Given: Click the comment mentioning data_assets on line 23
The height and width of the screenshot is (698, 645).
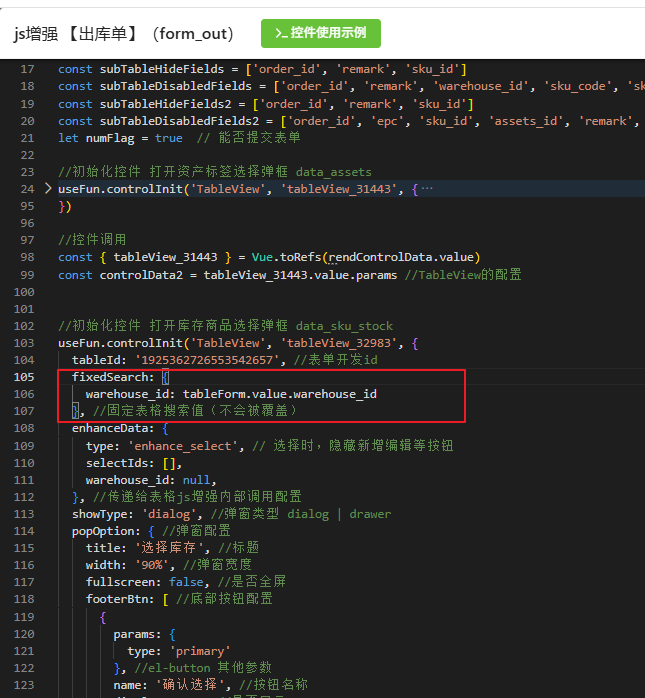Looking at the screenshot, I should (x=215, y=172).
